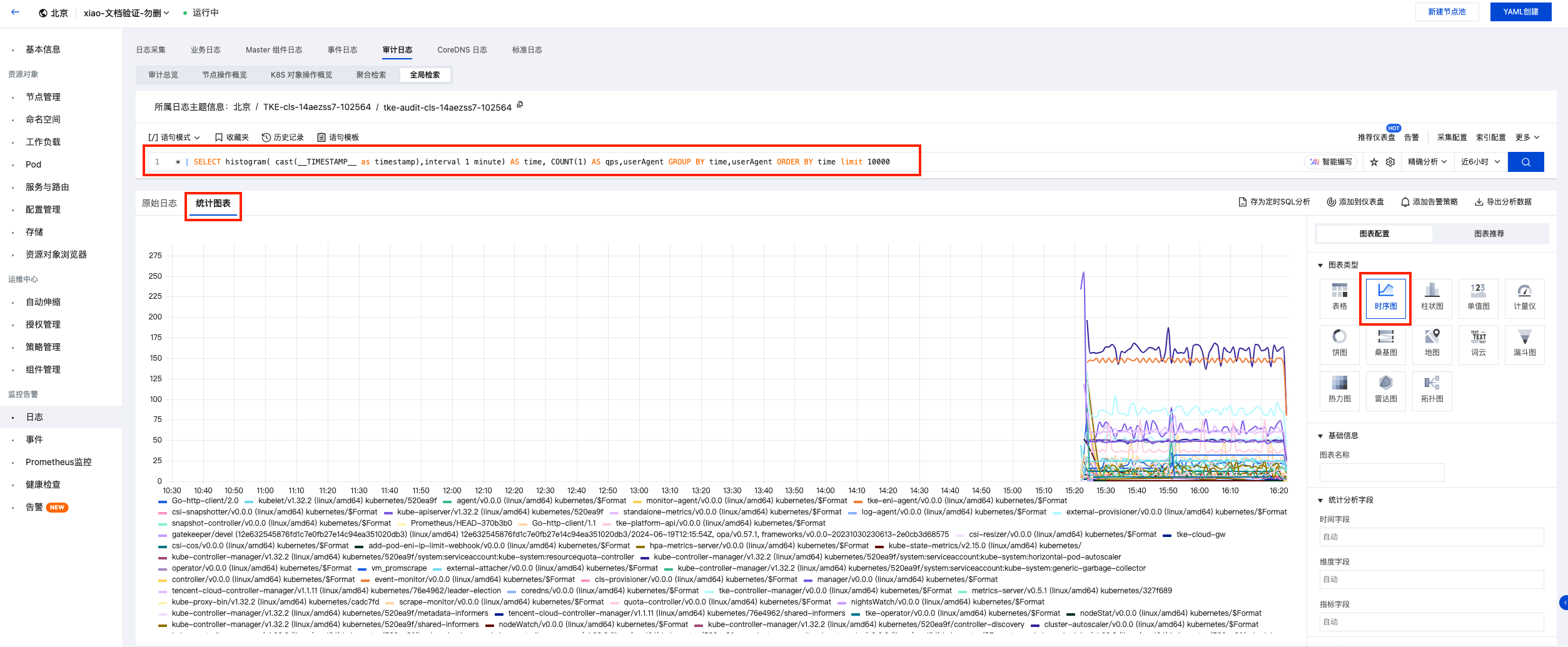1568x647 pixels.
Task: Click the blue search magnifier button
Action: (x=1525, y=162)
